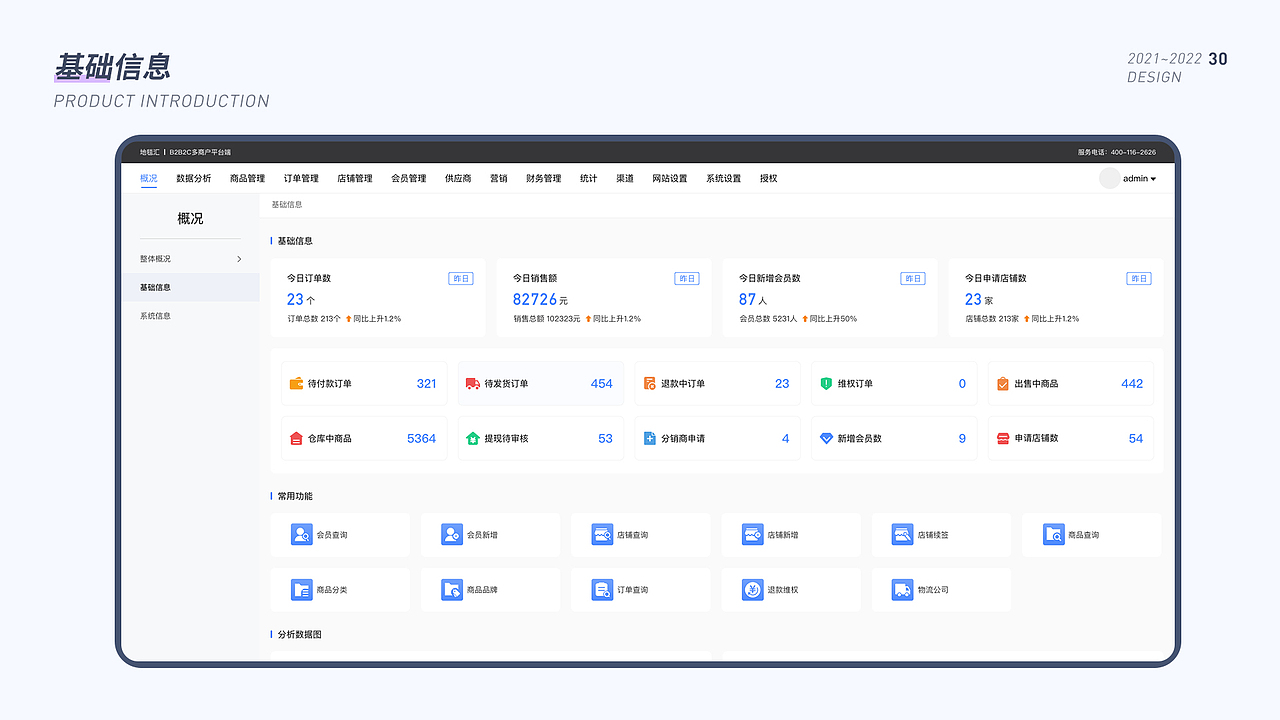Open the 会员管理 top menu
Image resolution: width=1280 pixels, height=720 pixels.
click(x=409, y=179)
